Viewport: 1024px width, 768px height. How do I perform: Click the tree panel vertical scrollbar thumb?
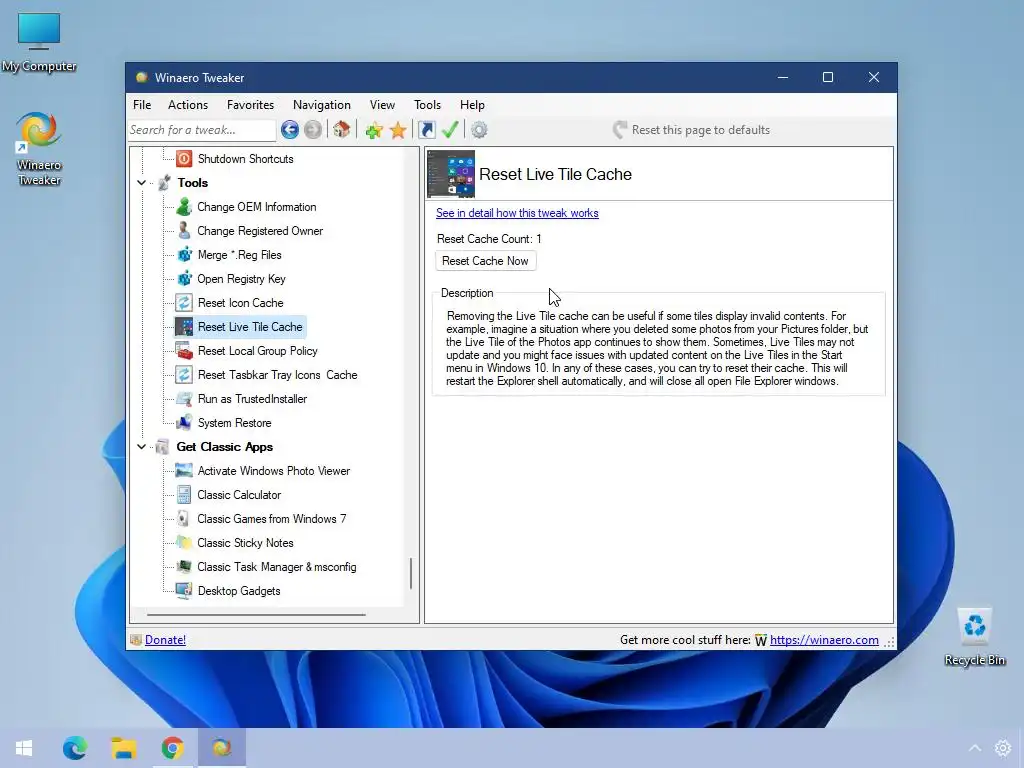click(411, 573)
